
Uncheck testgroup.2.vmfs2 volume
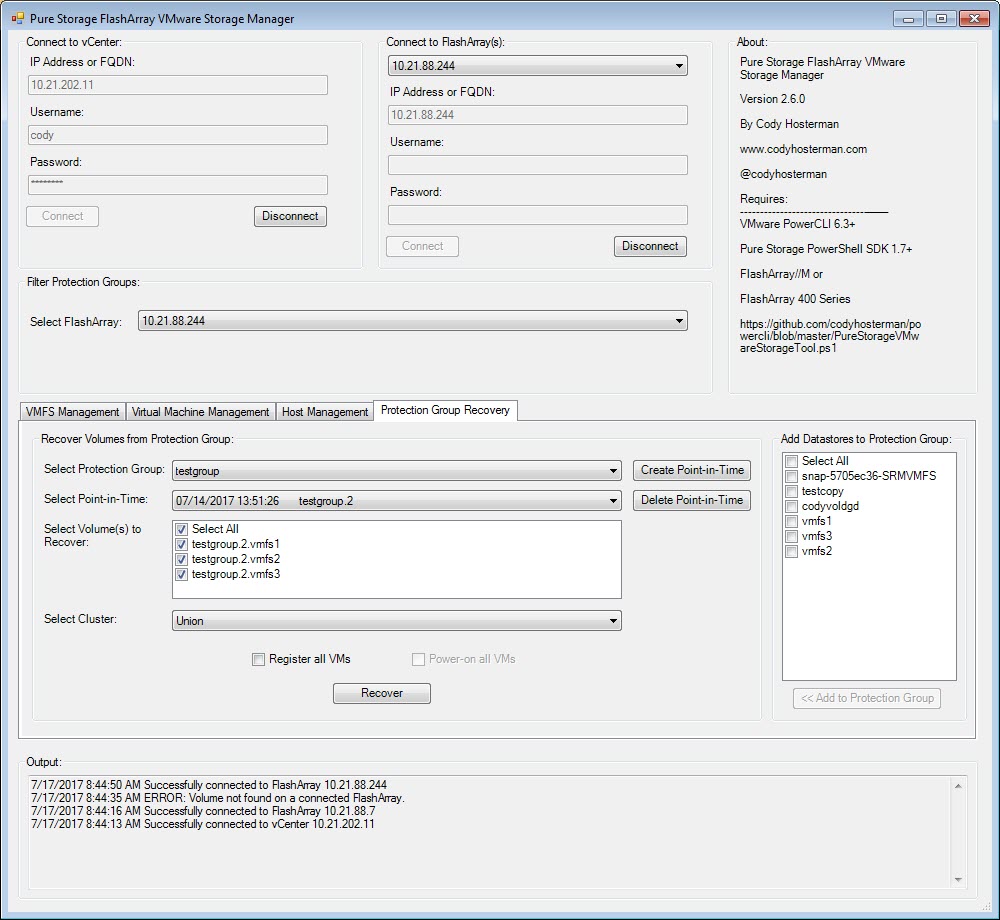coord(182,559)
